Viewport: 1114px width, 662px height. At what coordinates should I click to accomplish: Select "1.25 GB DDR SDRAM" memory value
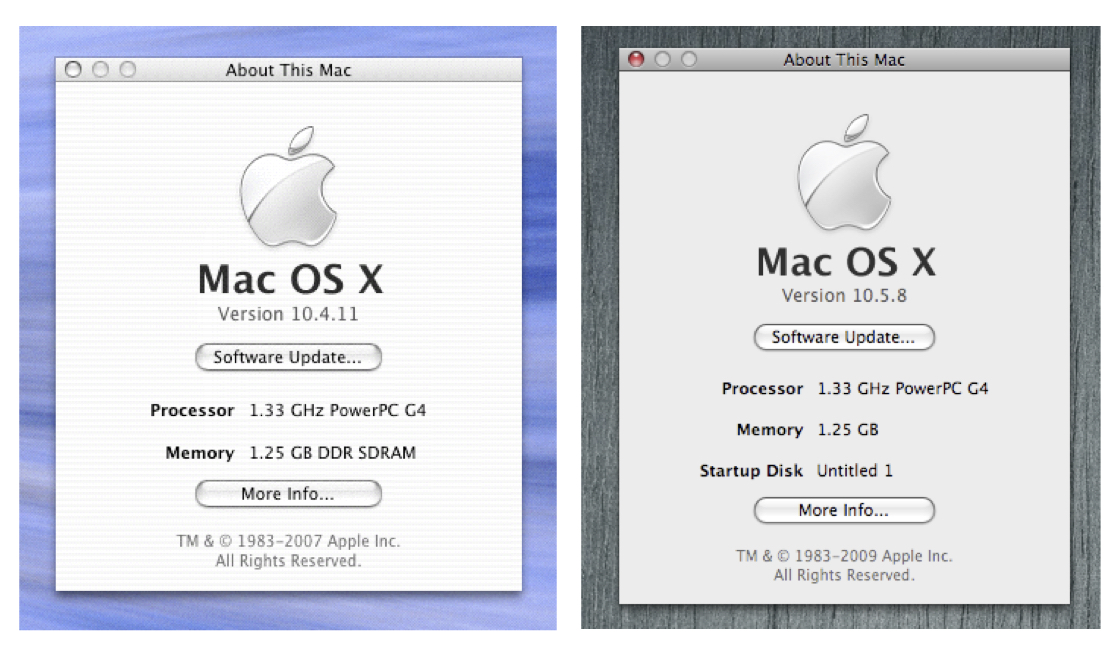(x=332, y=453)
